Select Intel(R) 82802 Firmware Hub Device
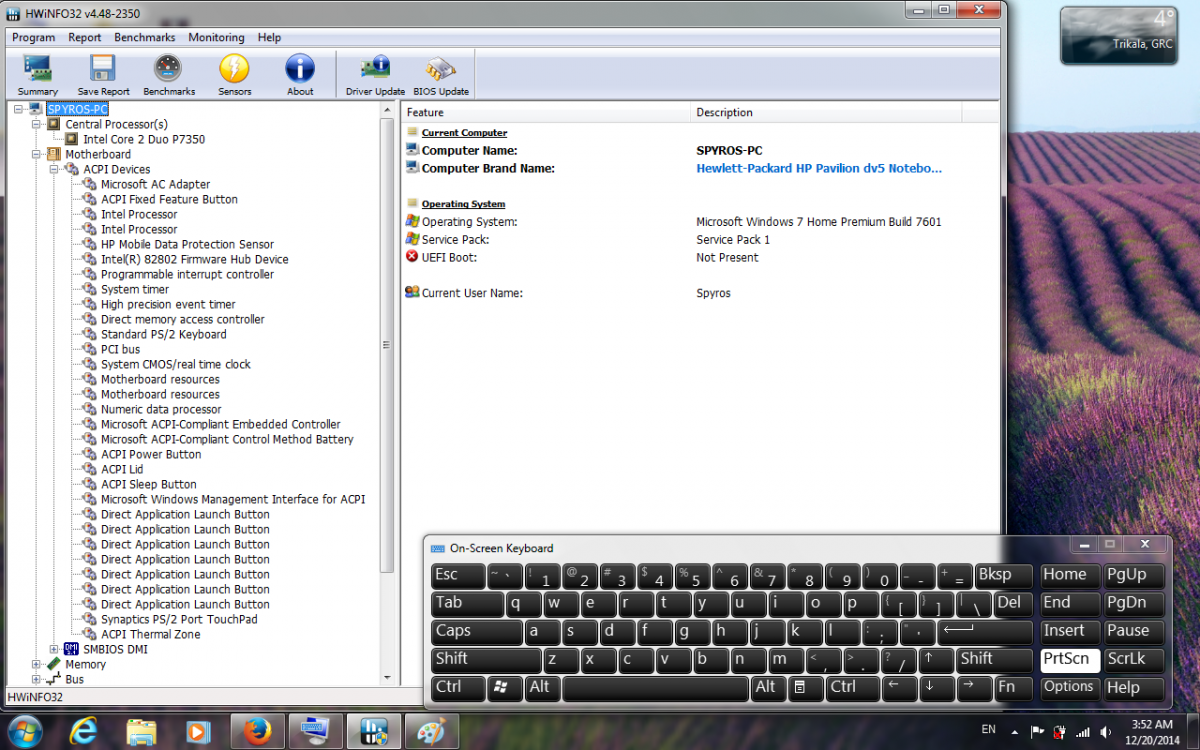This screenshot has height=750, width=1200. point(194,259)
